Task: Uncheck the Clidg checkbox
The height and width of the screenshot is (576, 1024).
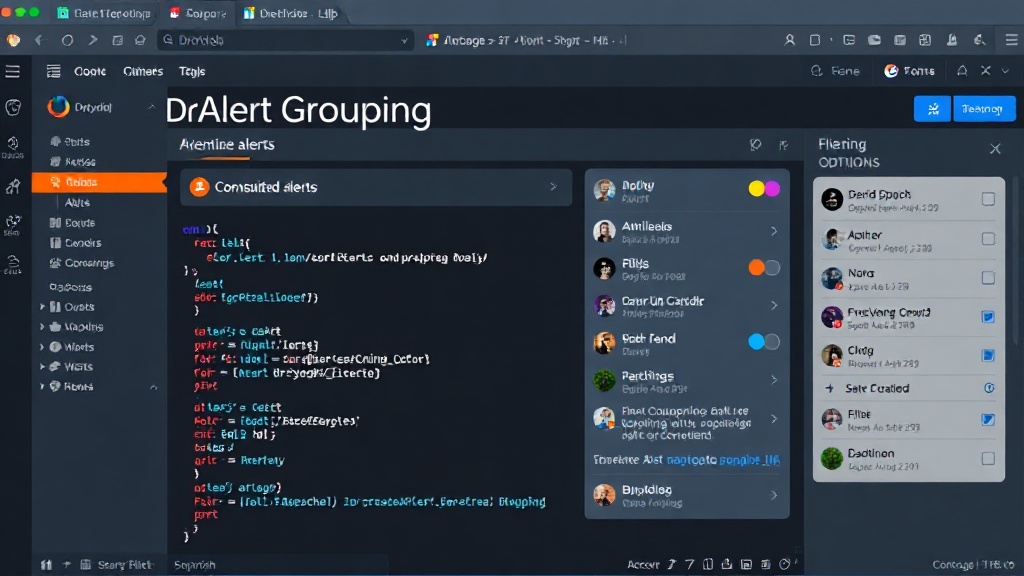Action: [x=988, y=355]
